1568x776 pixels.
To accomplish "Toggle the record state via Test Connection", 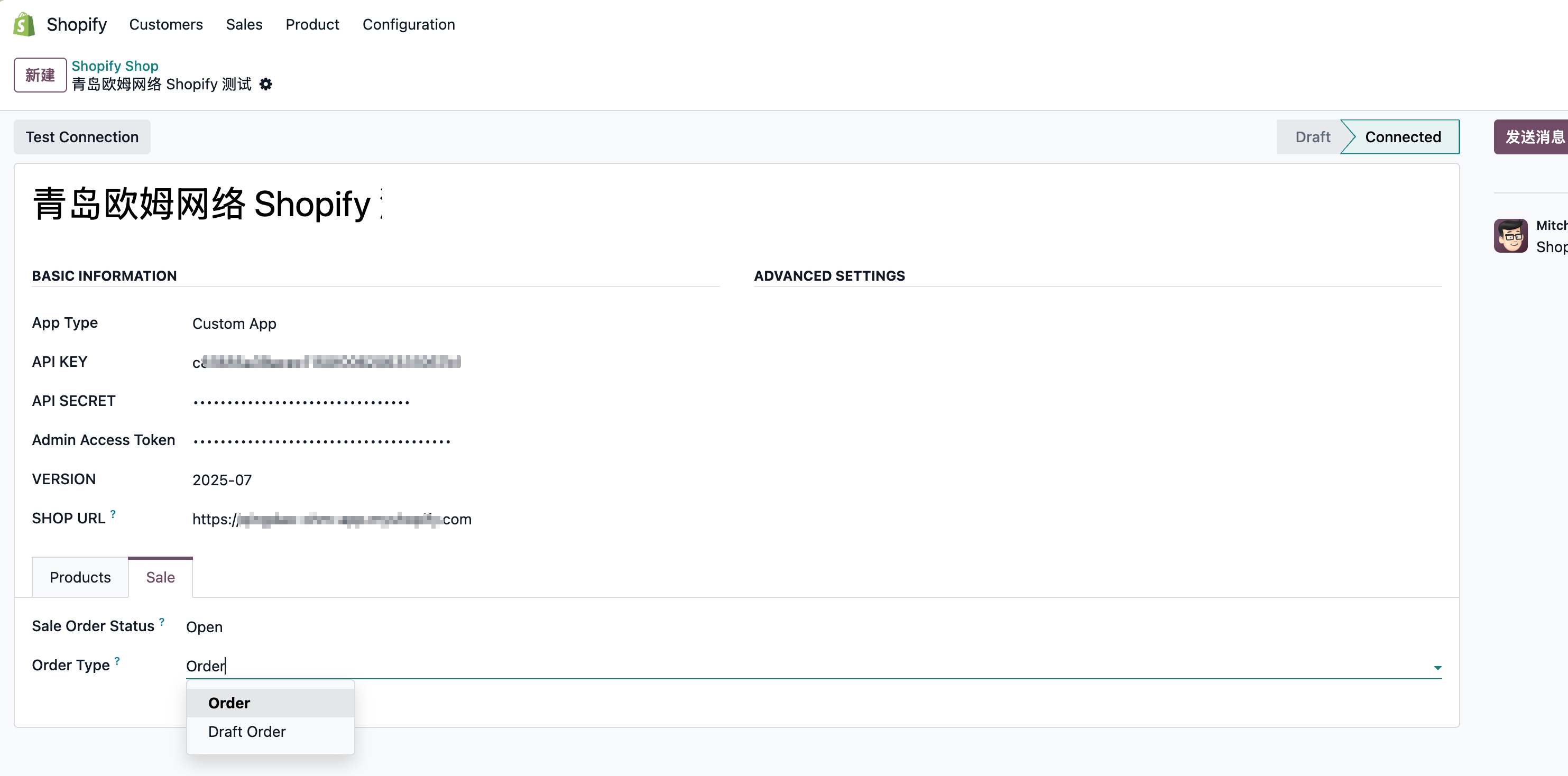I will click(81, 136).
